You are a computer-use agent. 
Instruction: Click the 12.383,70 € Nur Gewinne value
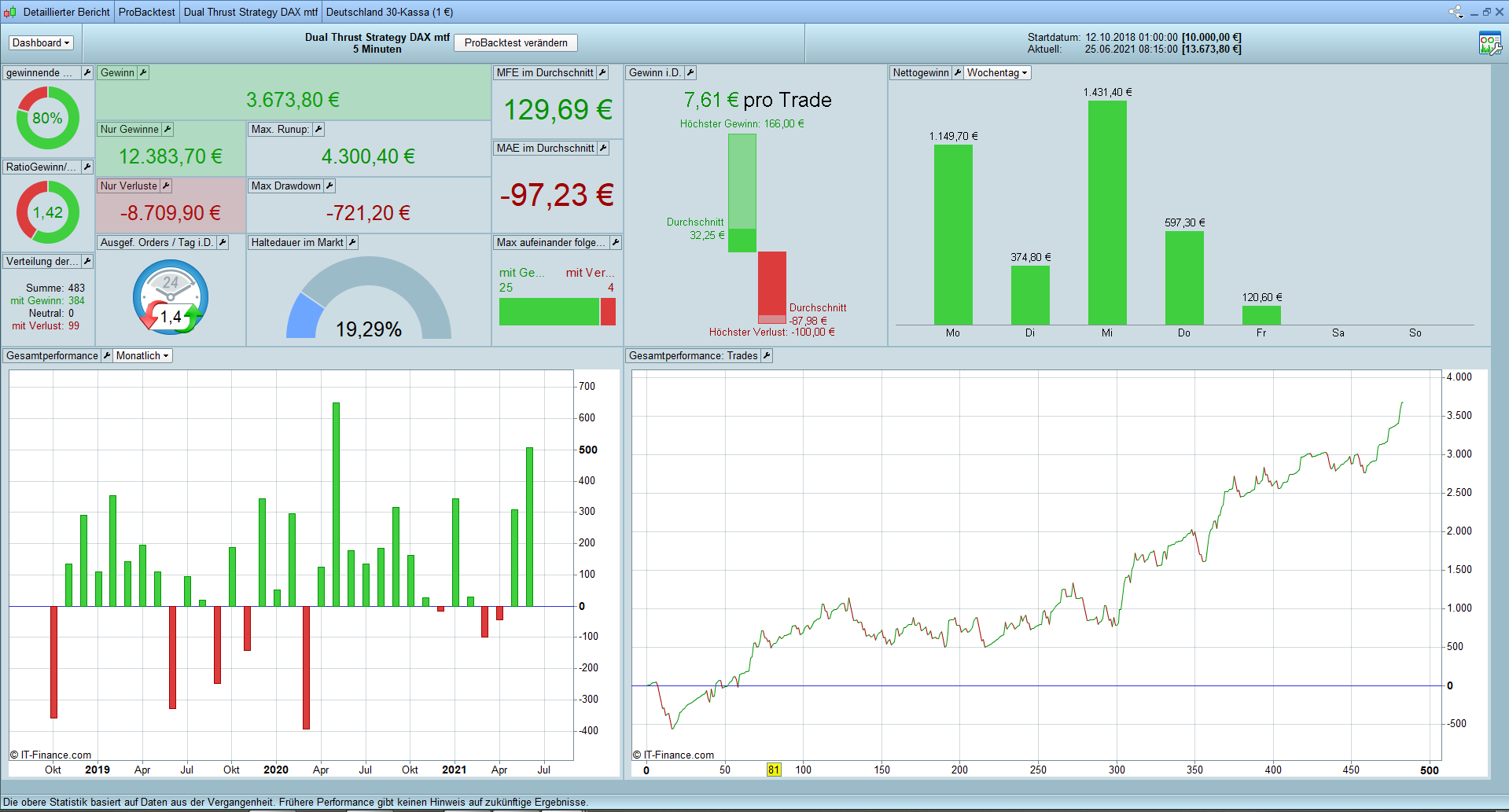click(171, 156)
